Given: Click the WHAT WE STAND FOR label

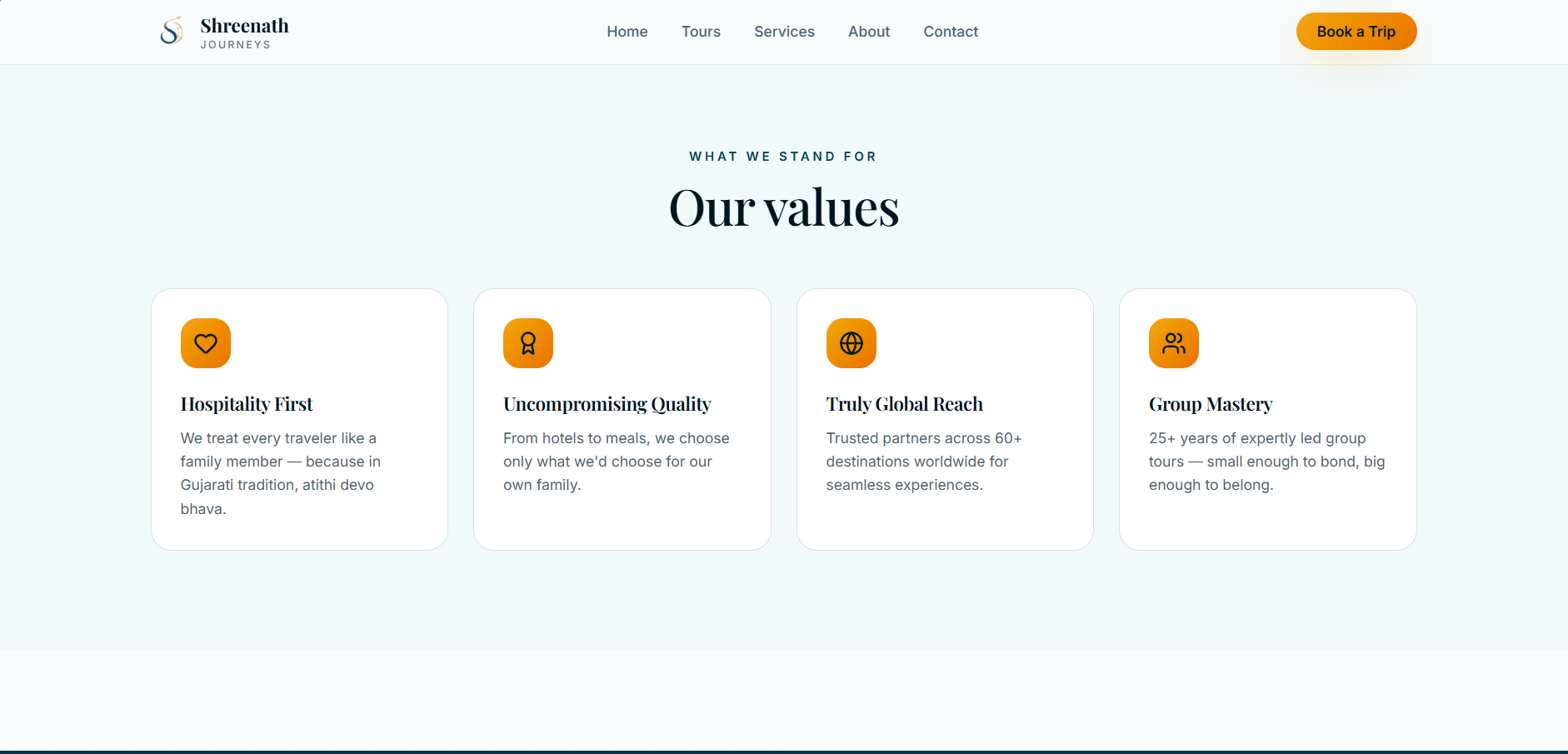Looking at the screenshot, I should pyautogui.click(x=783, y=157).
